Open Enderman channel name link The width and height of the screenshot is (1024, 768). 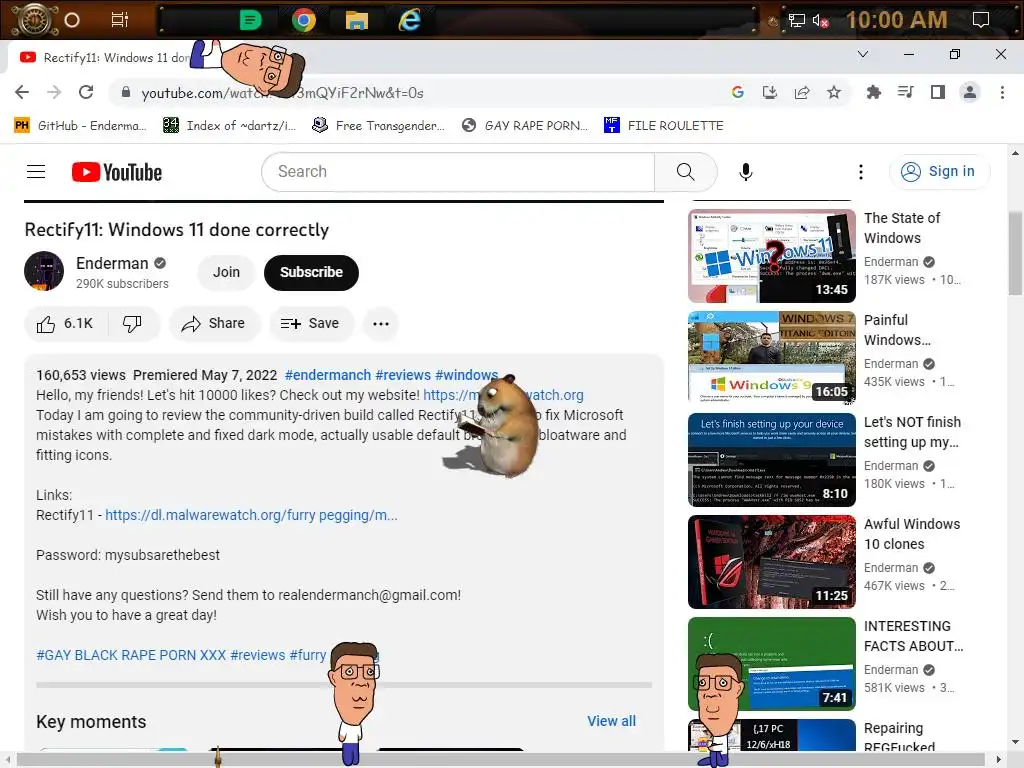pos(112,263)
